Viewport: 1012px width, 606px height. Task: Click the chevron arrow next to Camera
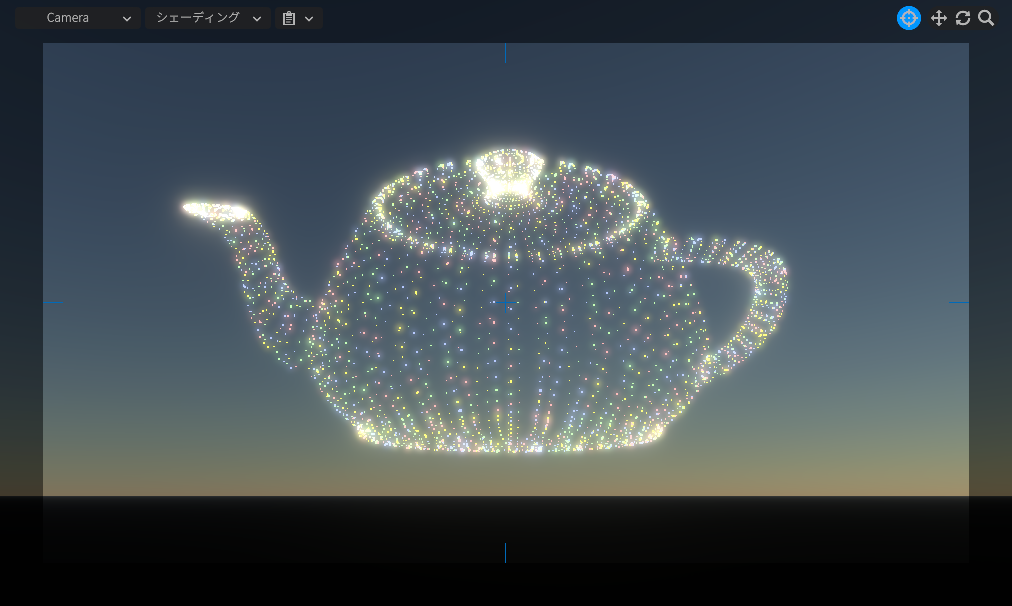pos(127,18)
